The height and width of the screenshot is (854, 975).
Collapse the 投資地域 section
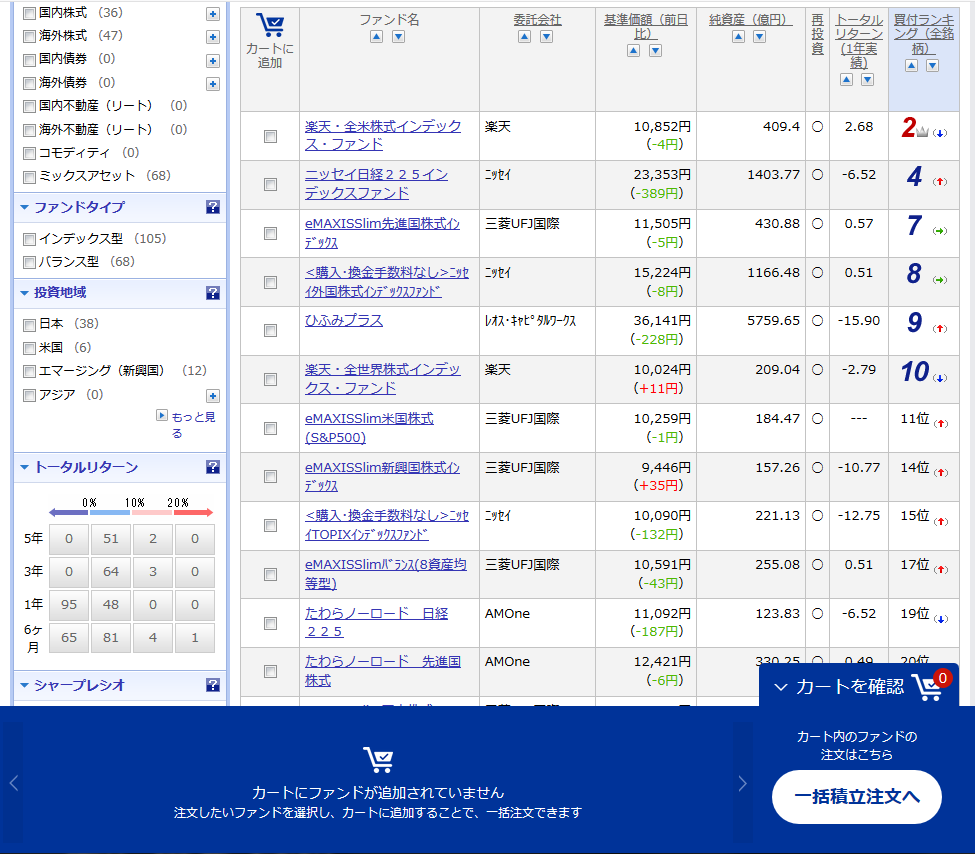24,293
